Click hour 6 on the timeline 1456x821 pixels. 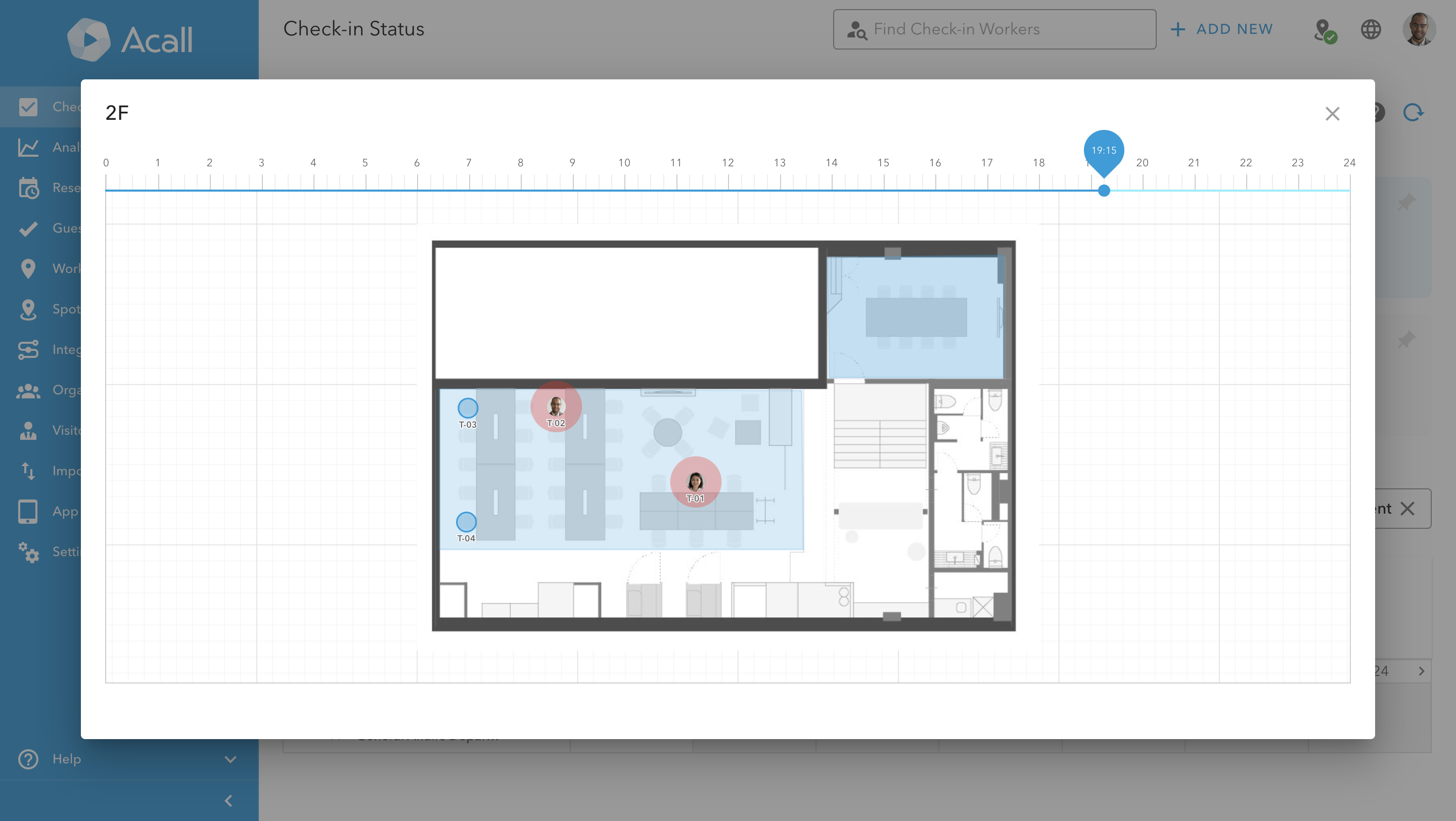(x=417, y=163)
